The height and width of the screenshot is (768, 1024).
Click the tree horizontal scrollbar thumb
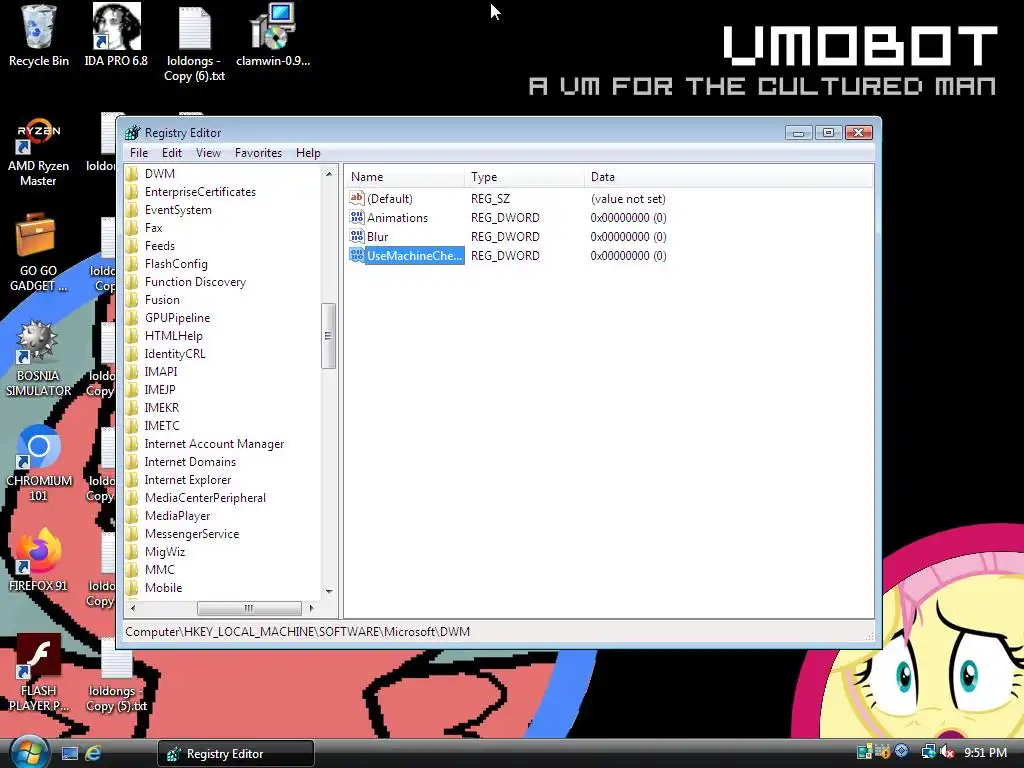pyautogui.click(x=249, y=608)
